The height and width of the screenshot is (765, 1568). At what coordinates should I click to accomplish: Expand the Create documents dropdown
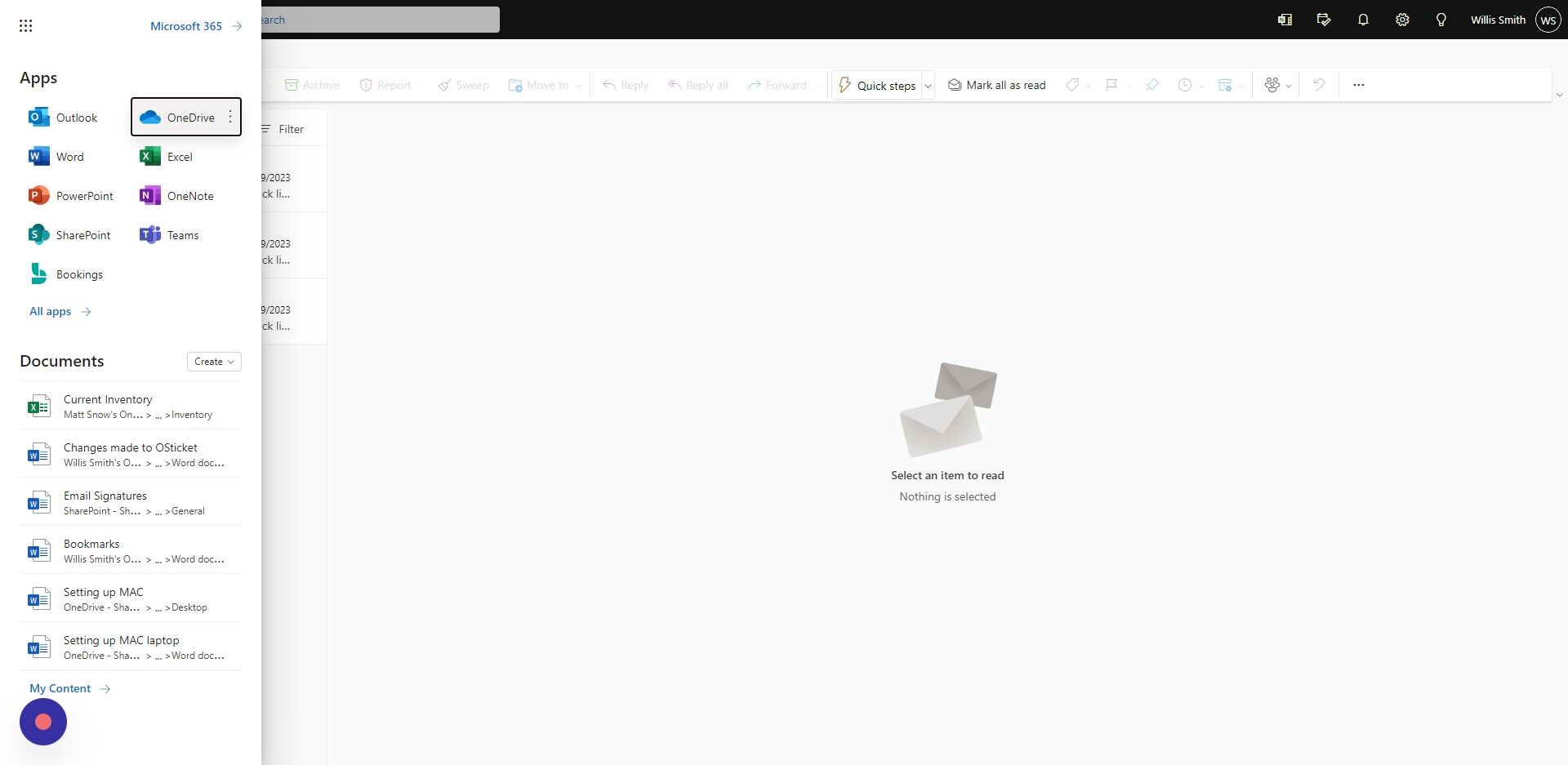click(213, 361)
